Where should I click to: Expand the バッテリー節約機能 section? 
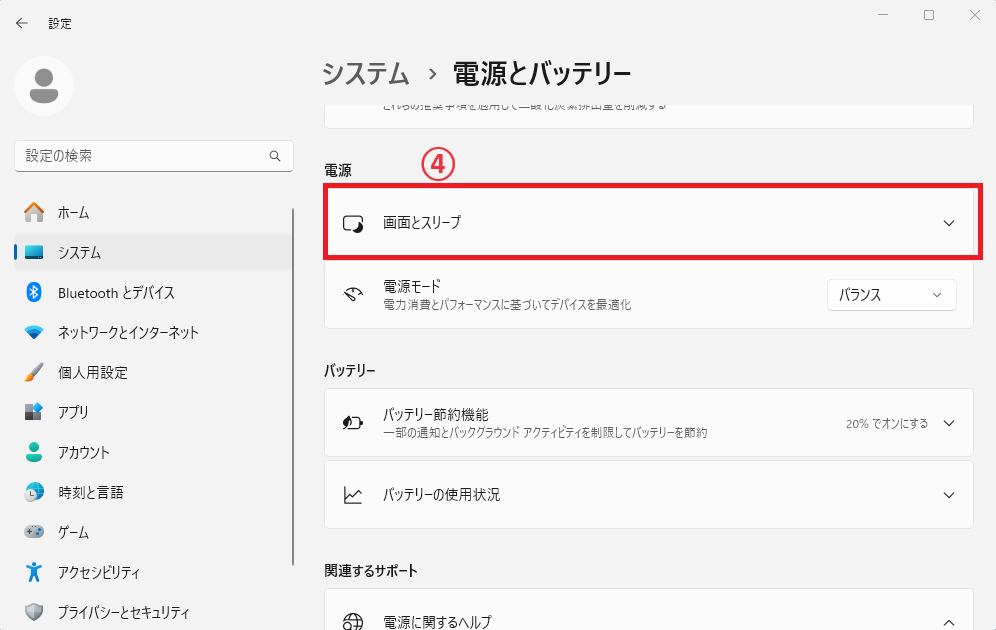648,423
